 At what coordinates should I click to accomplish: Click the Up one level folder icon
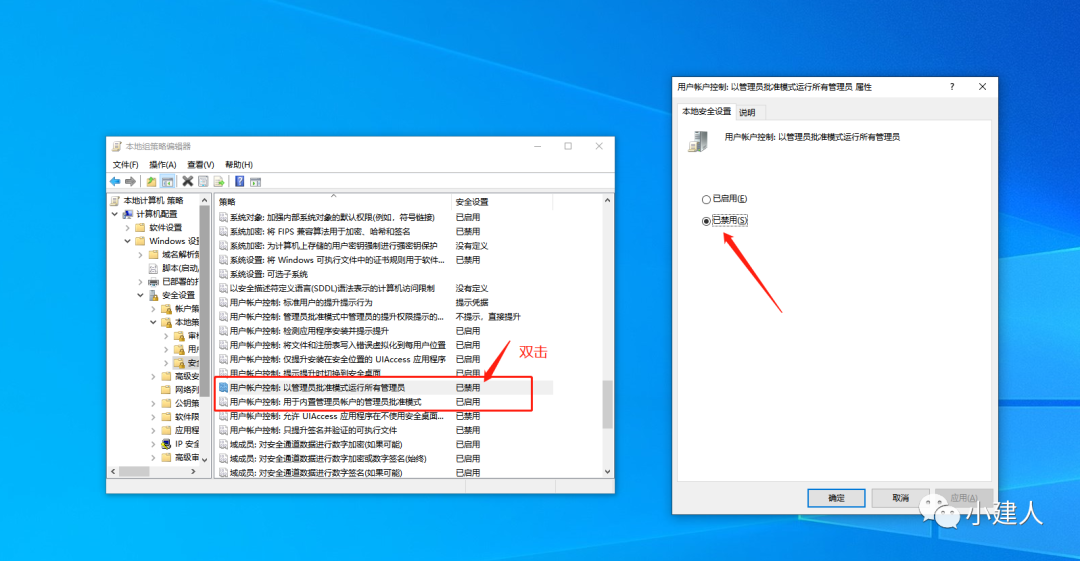pos(151,181)
